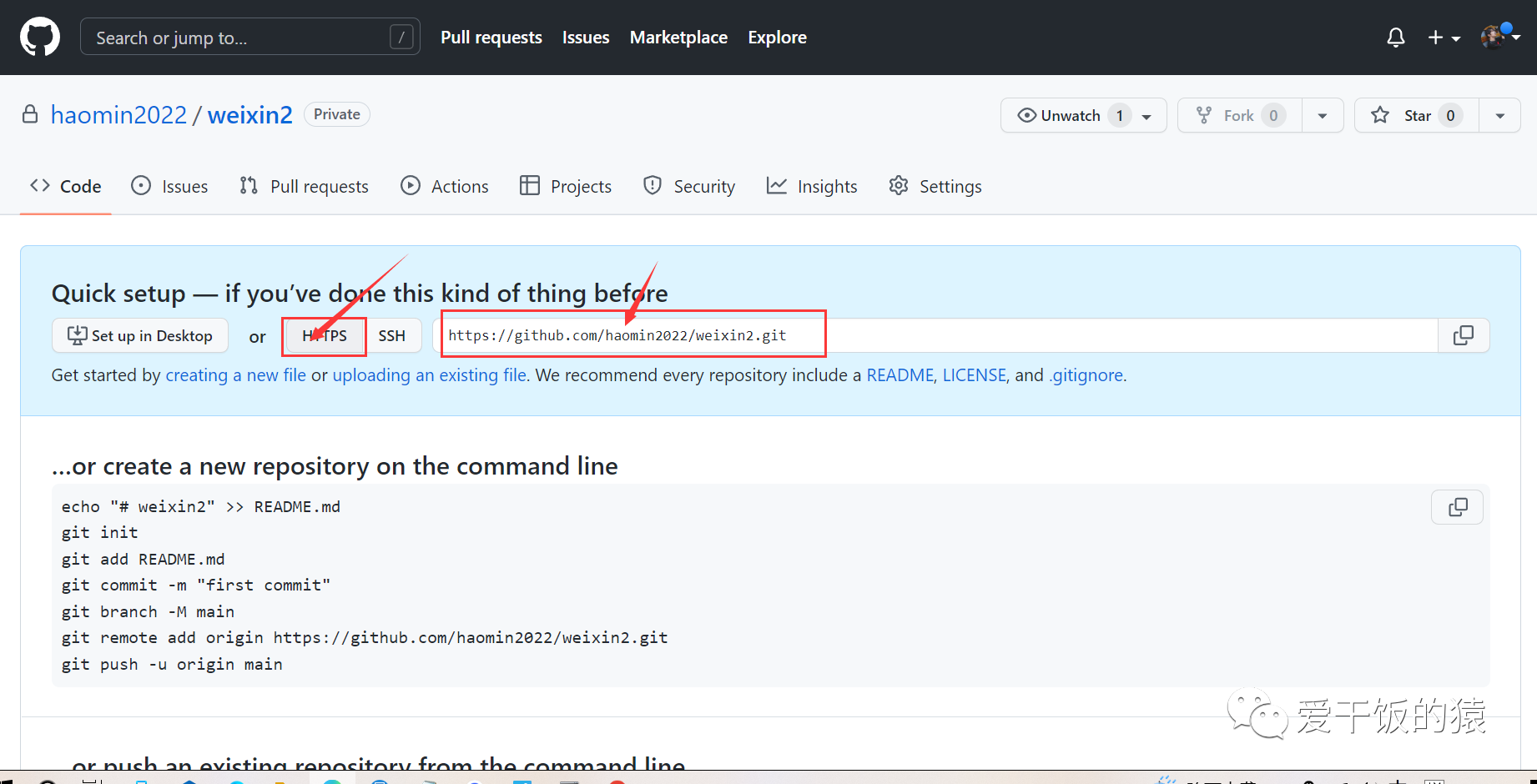The image size is (1537, 784).
Task: Click the 'git push -u origin main' line
Action: coord(172,664)
